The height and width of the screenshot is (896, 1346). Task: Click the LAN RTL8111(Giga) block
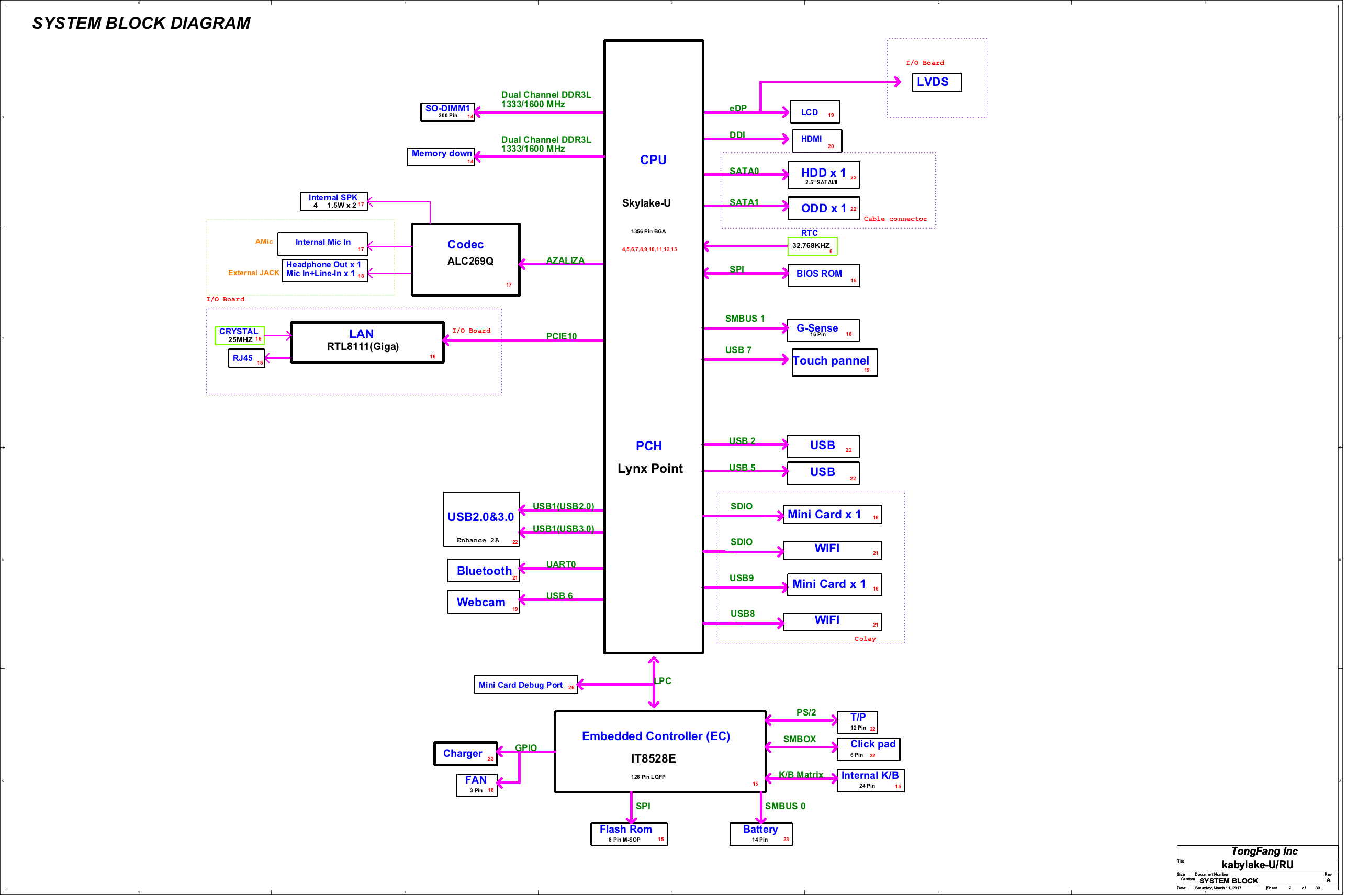click(367, 342)
